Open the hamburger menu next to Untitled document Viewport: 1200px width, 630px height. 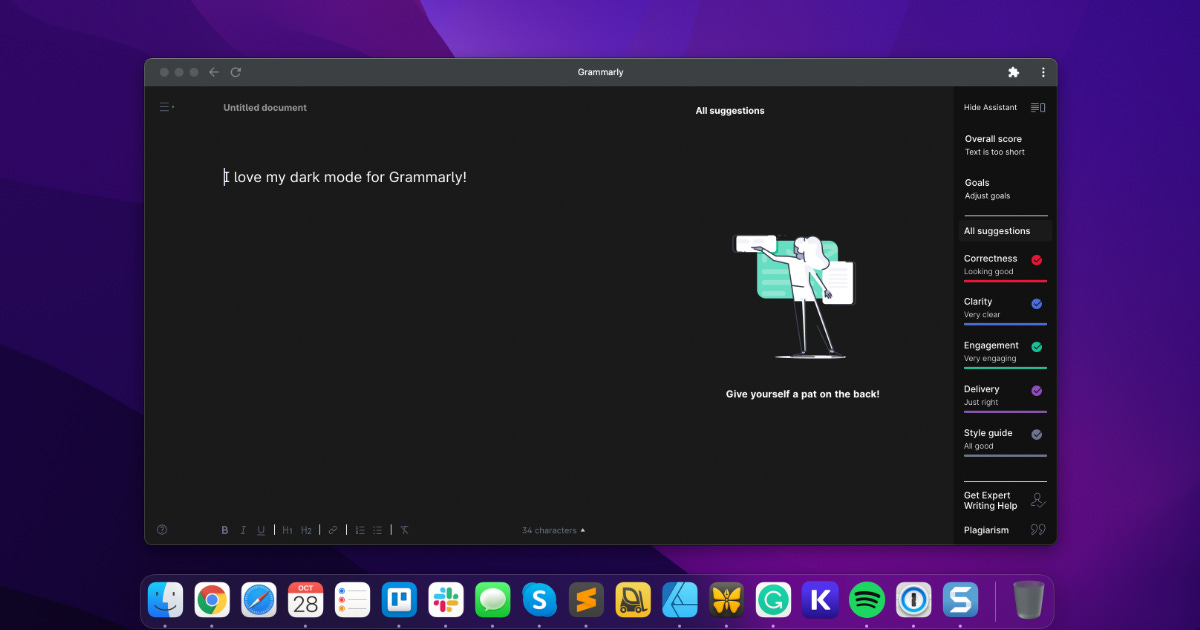[x=166, y=107]
